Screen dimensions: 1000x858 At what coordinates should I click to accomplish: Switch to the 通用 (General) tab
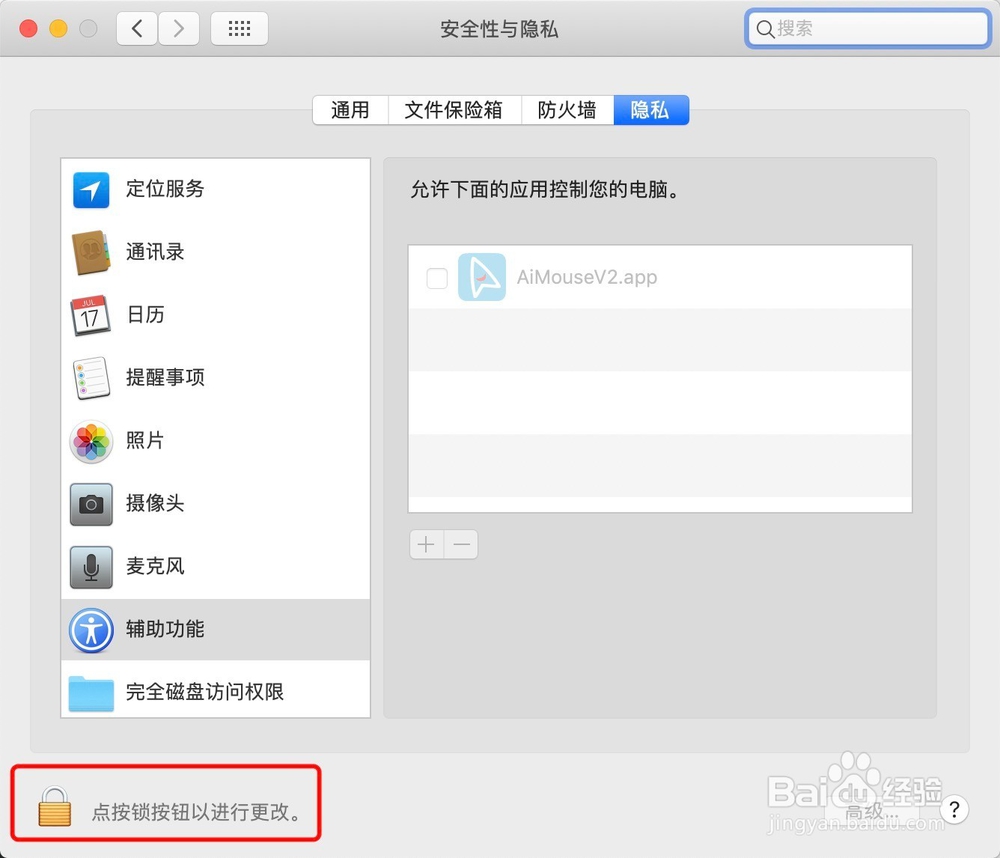349,110
